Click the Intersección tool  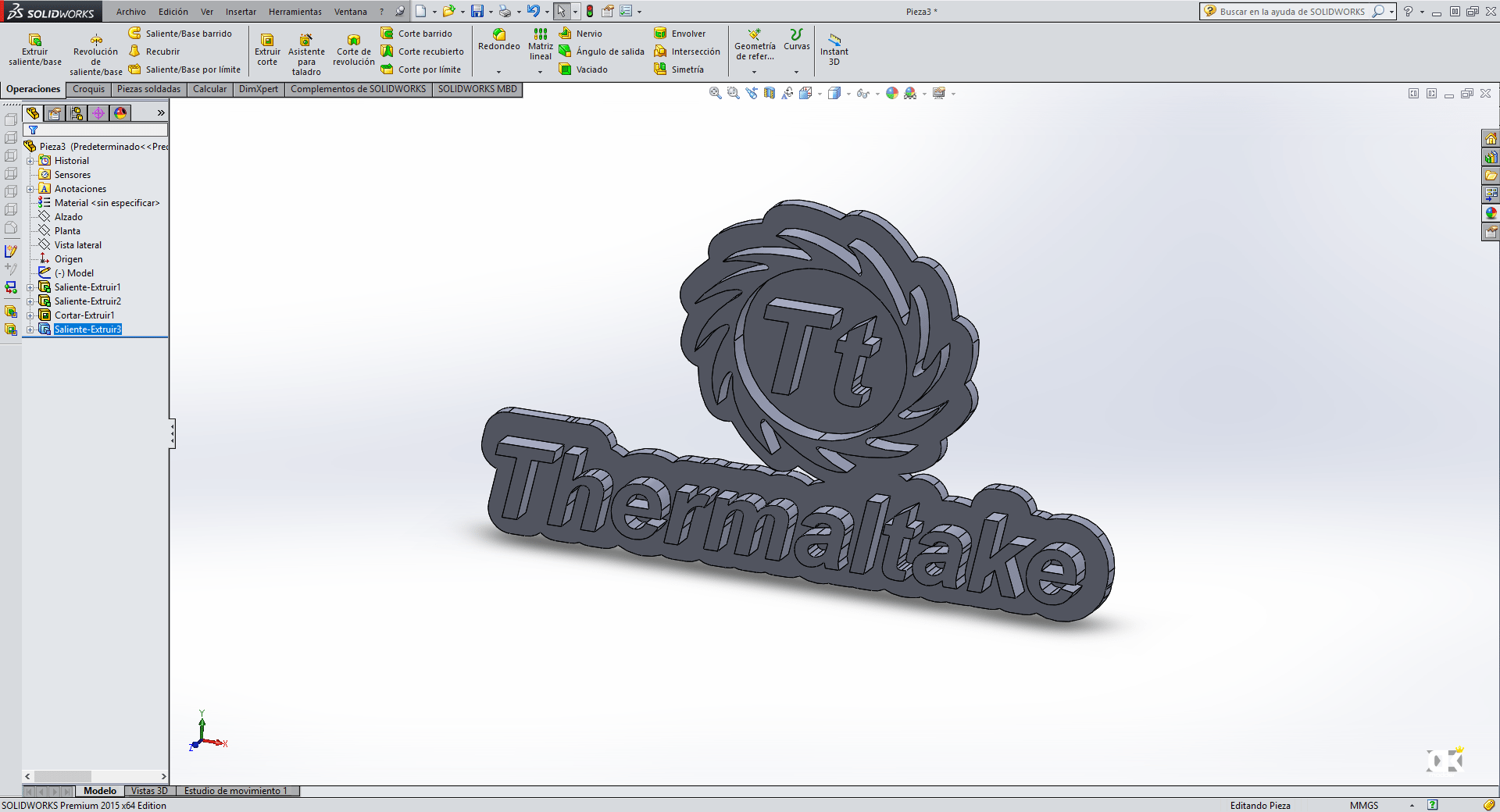click(x=687, y=52)
